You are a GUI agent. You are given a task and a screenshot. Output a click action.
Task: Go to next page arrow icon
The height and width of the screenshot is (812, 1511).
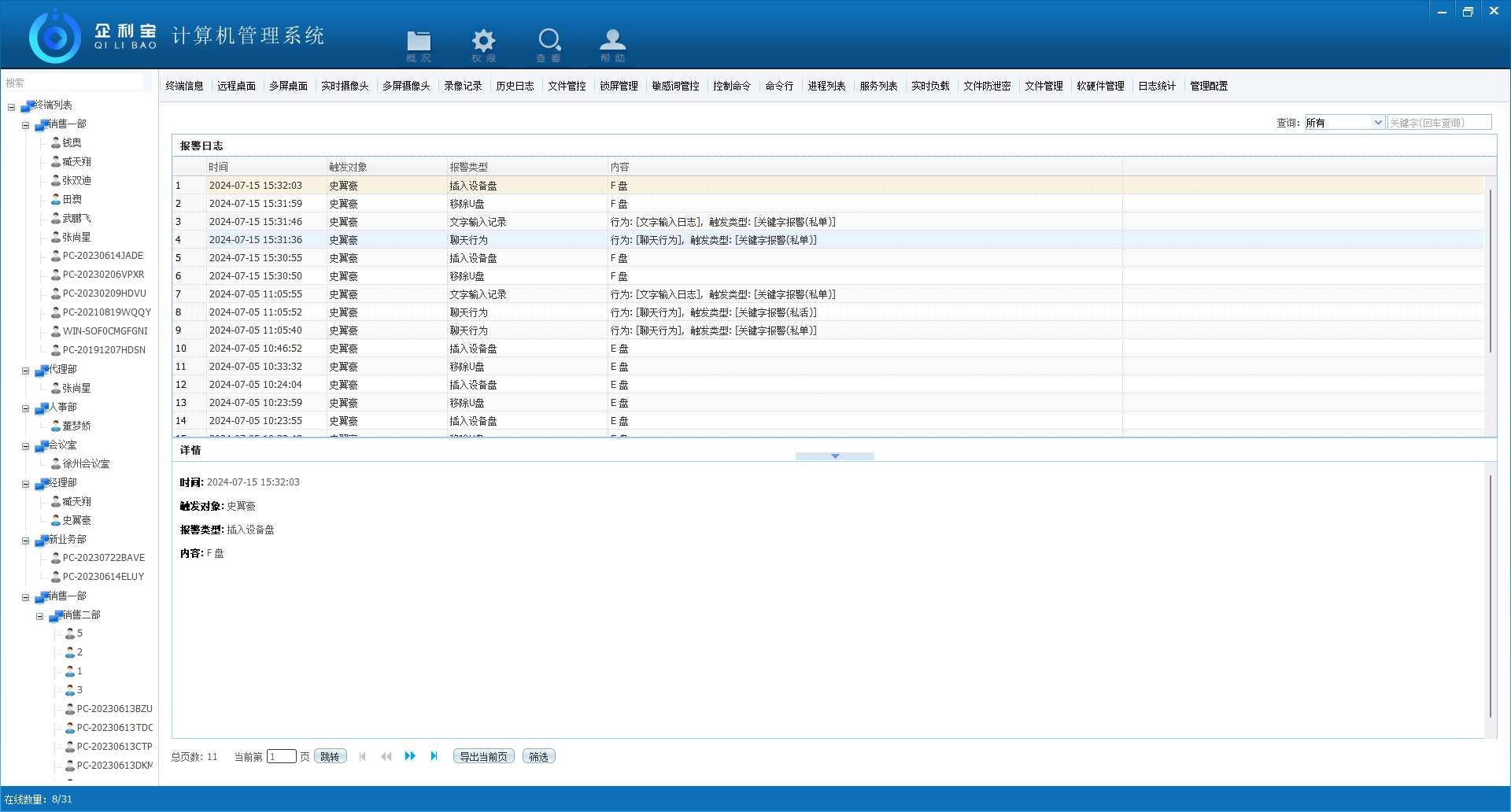[x=410, y=756]
